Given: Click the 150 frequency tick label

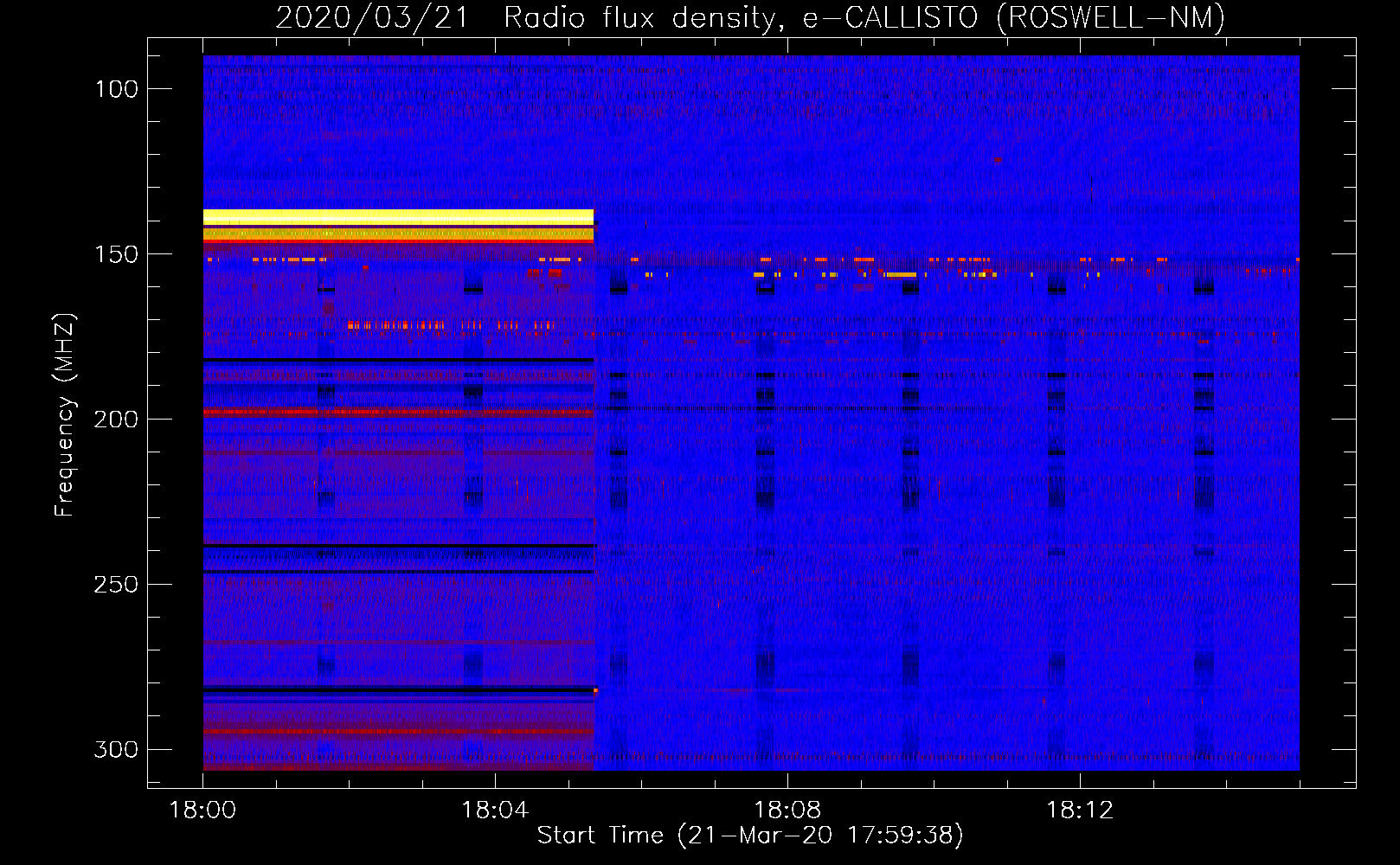Looking at the screenshot, I should point(116,254).
